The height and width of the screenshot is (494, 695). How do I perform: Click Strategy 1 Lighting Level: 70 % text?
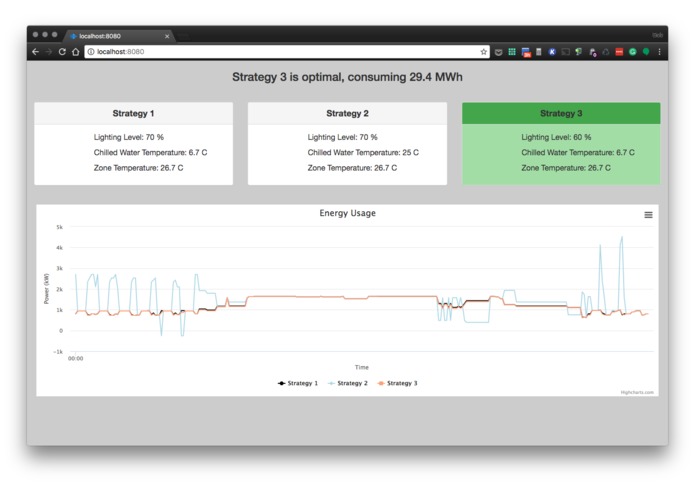[x=129, y=137]
